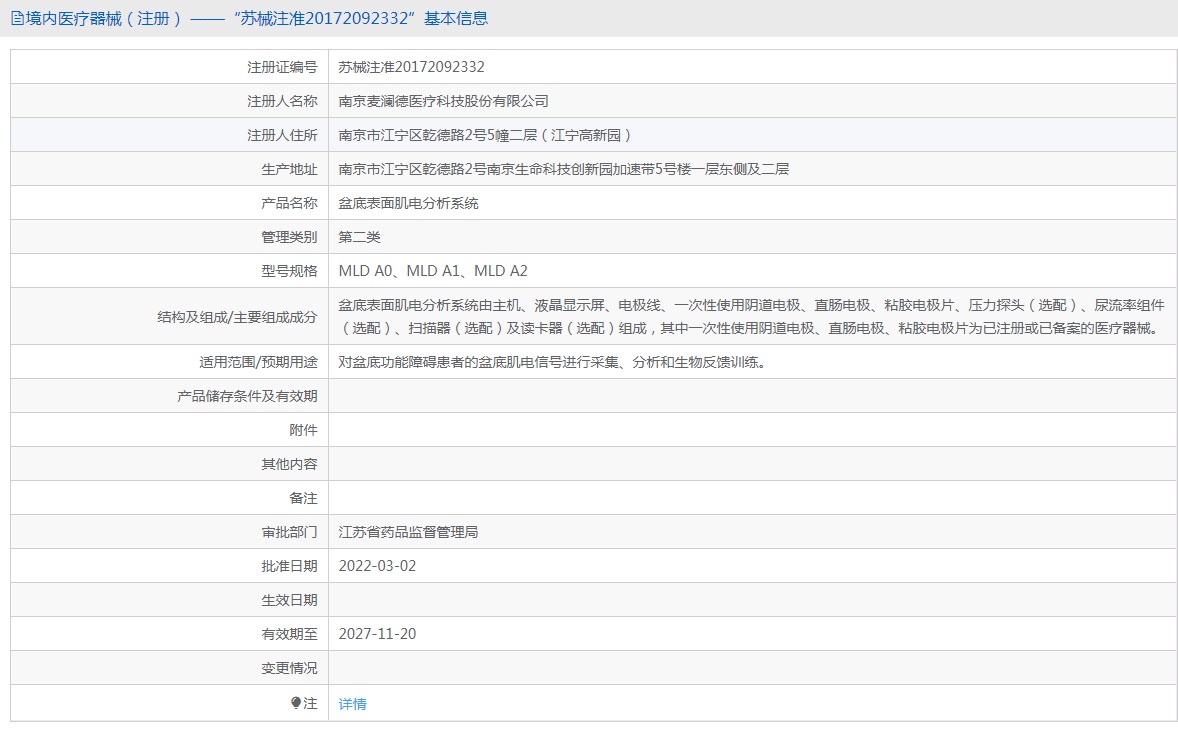1178x732 pixels.
Task: Click approval department 江苏省药品监督管理局
Action: [x=408, y=532]
